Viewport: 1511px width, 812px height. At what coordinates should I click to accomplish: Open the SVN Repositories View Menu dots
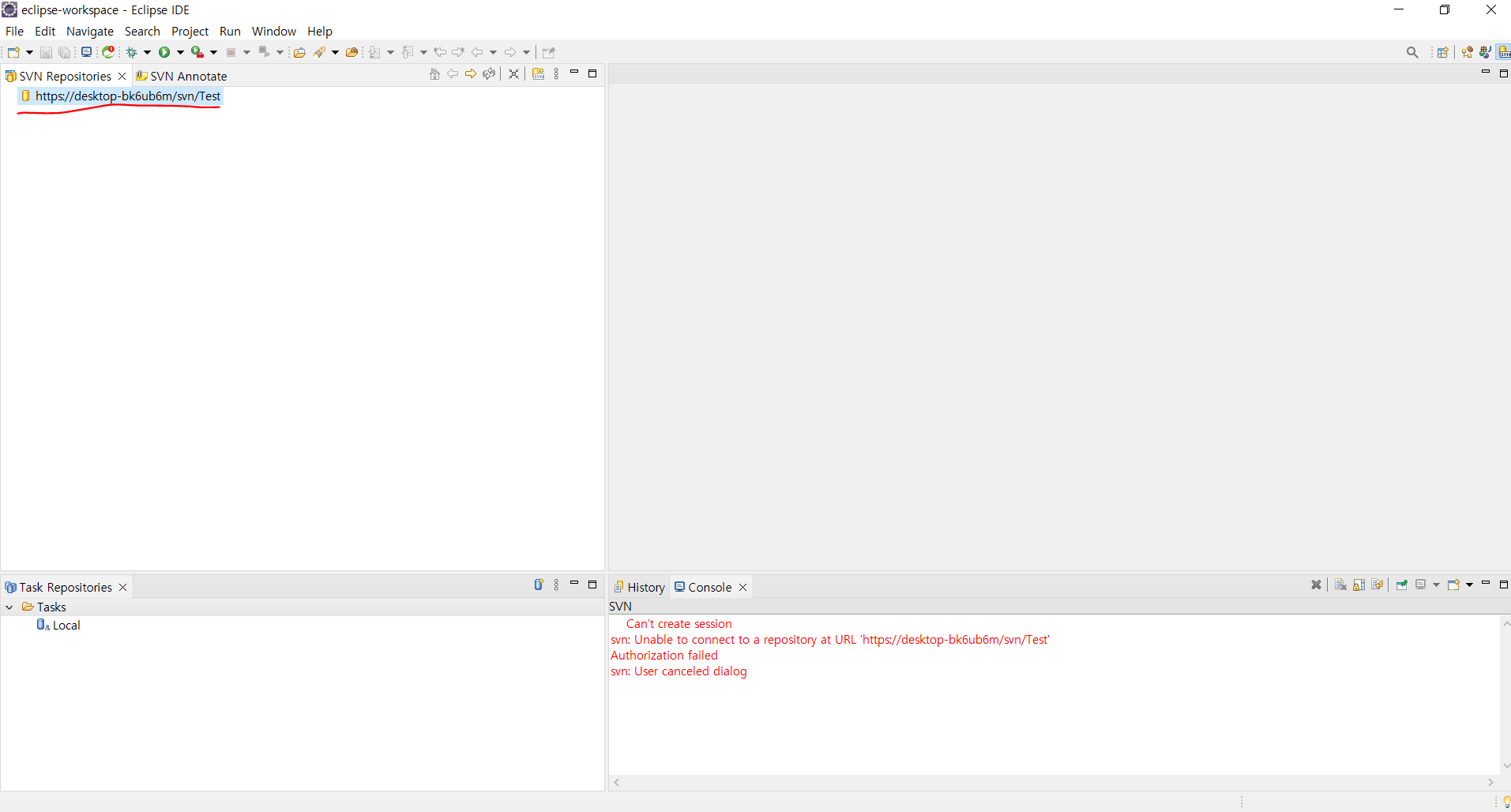[x=557, y=74]
